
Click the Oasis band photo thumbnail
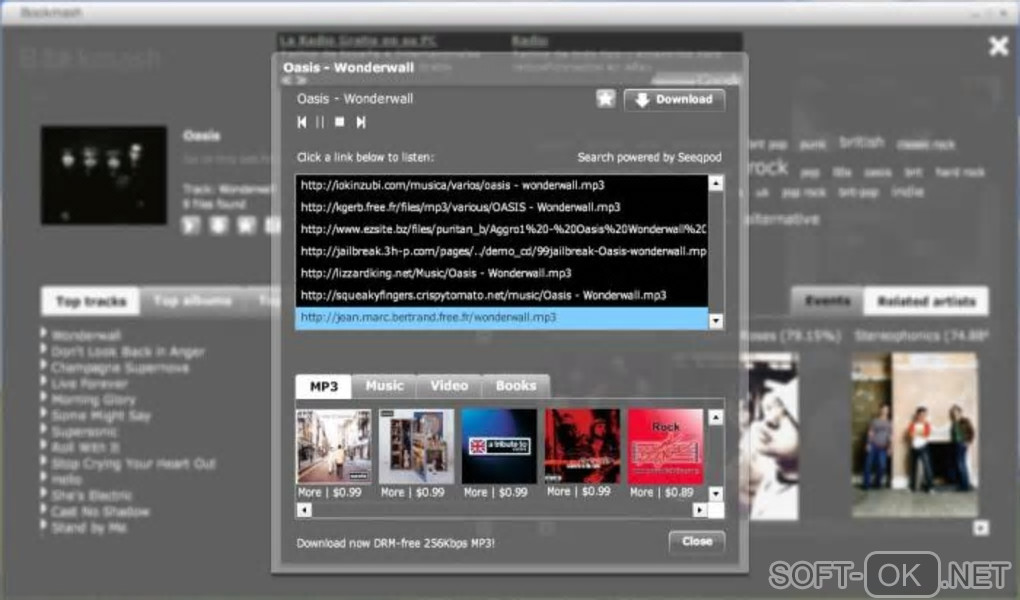[x=103, y=176]
